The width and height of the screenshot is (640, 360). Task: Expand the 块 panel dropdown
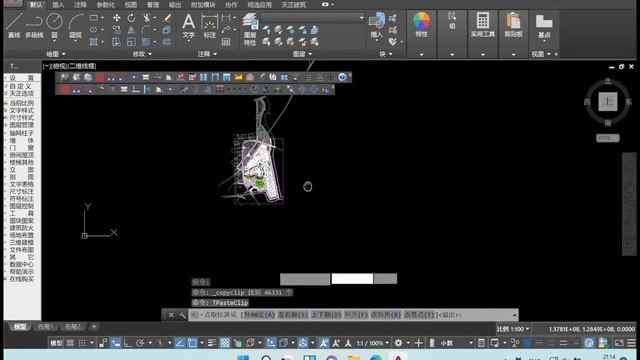point(386,54)
